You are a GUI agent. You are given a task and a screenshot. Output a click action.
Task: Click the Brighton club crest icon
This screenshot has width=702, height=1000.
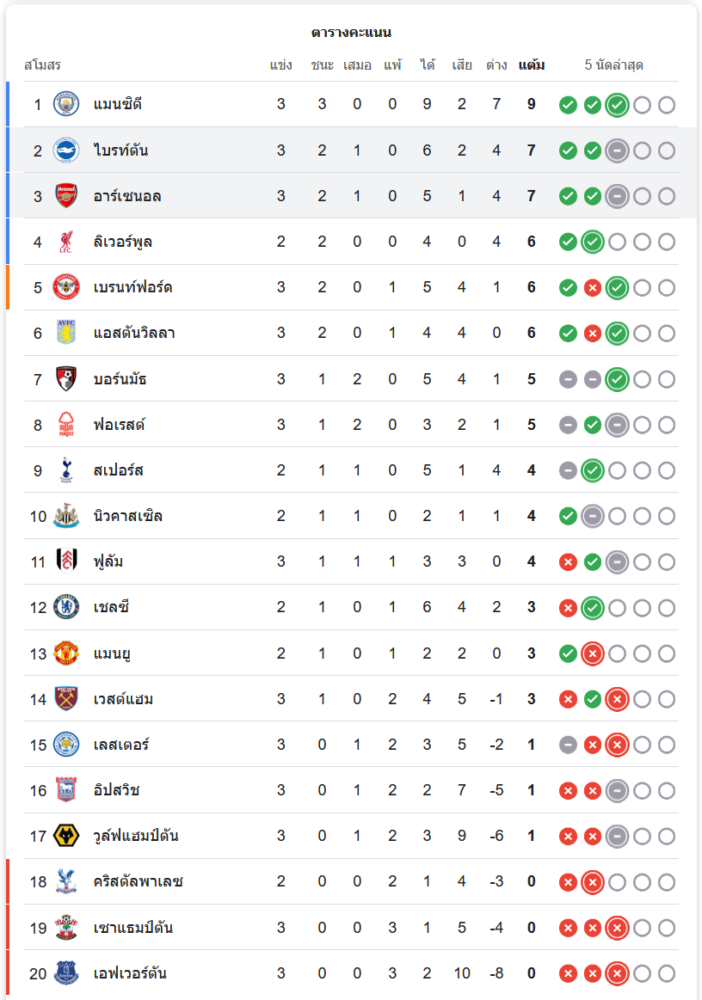(66, 151)
